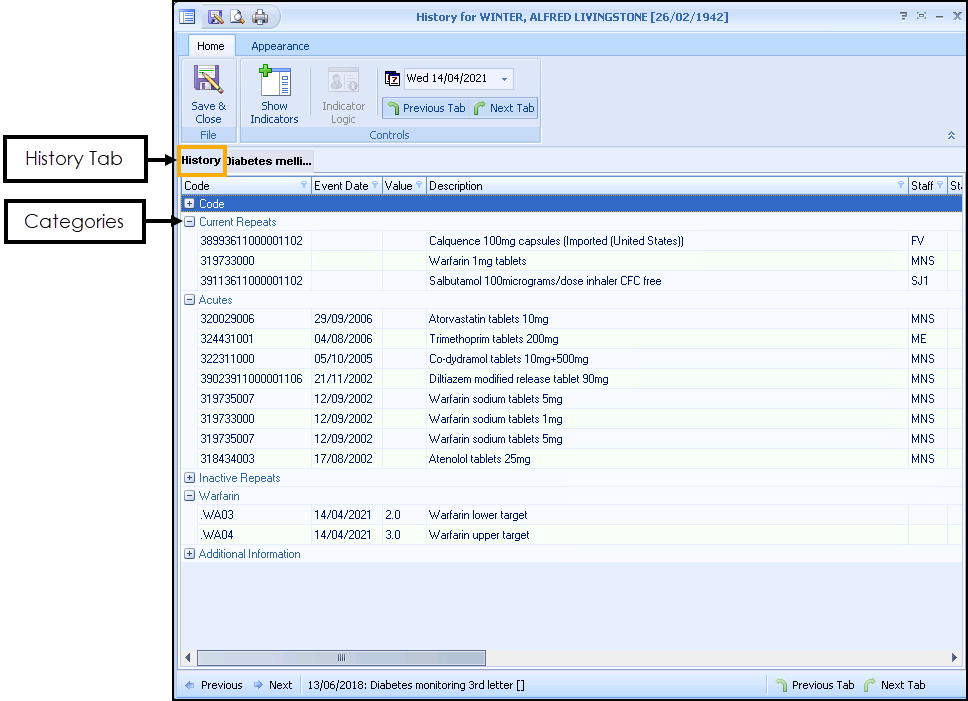Image resolution: width=968 pixels, height=701 pixels.
Task: Click the Save & Close icon
Action: [x=208, y=82]
